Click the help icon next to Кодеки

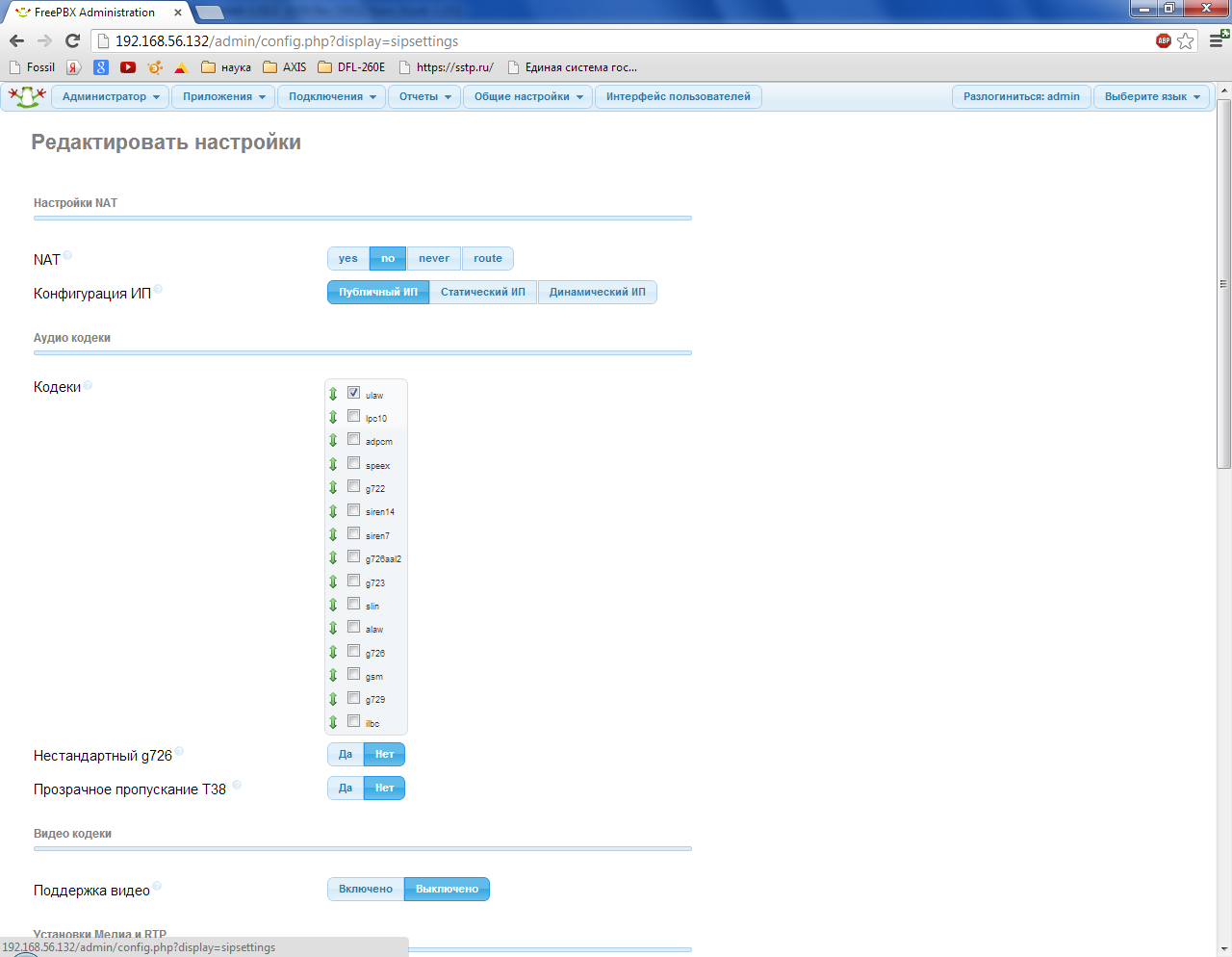pos(88,385)
